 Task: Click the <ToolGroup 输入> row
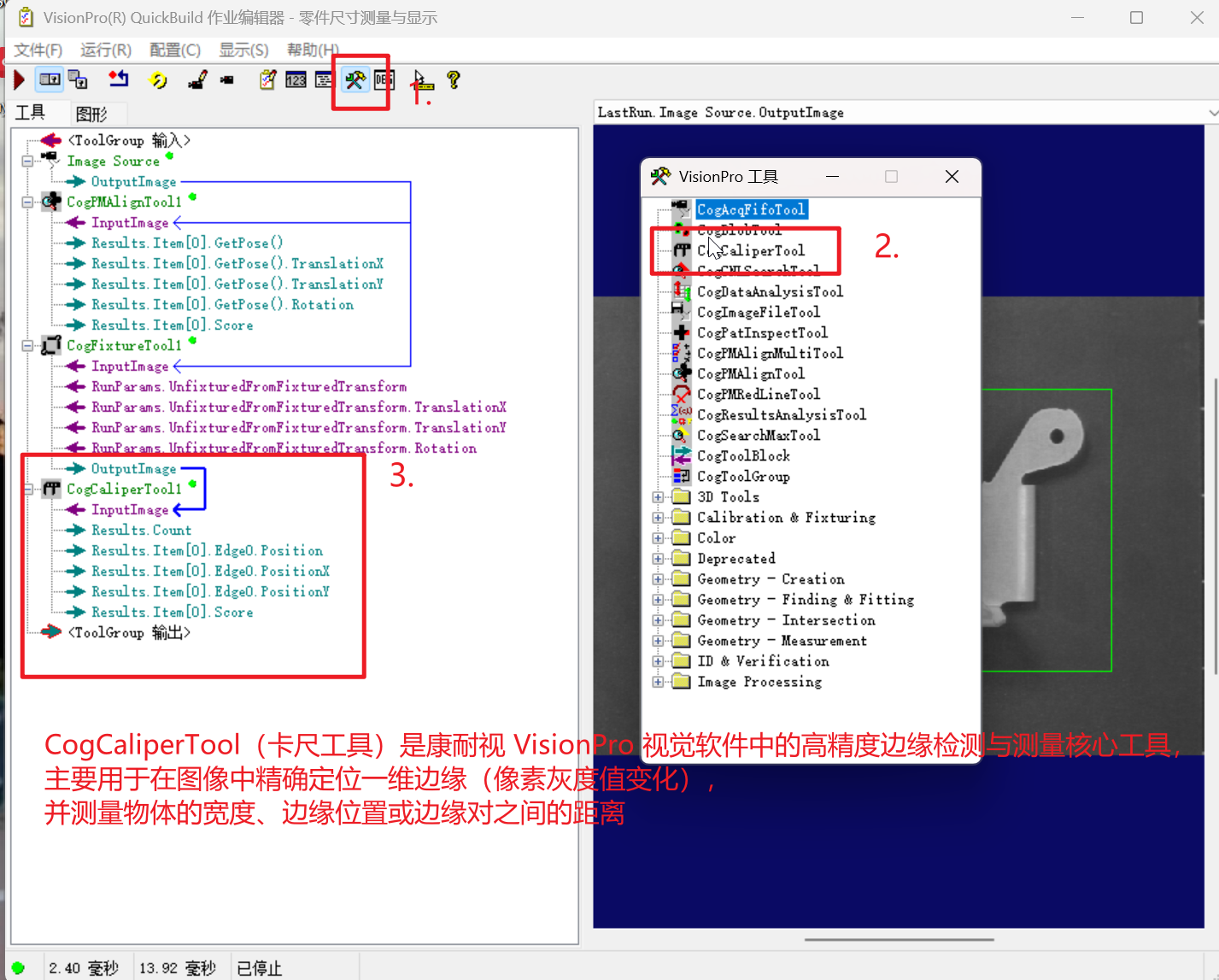pos(129,140)
